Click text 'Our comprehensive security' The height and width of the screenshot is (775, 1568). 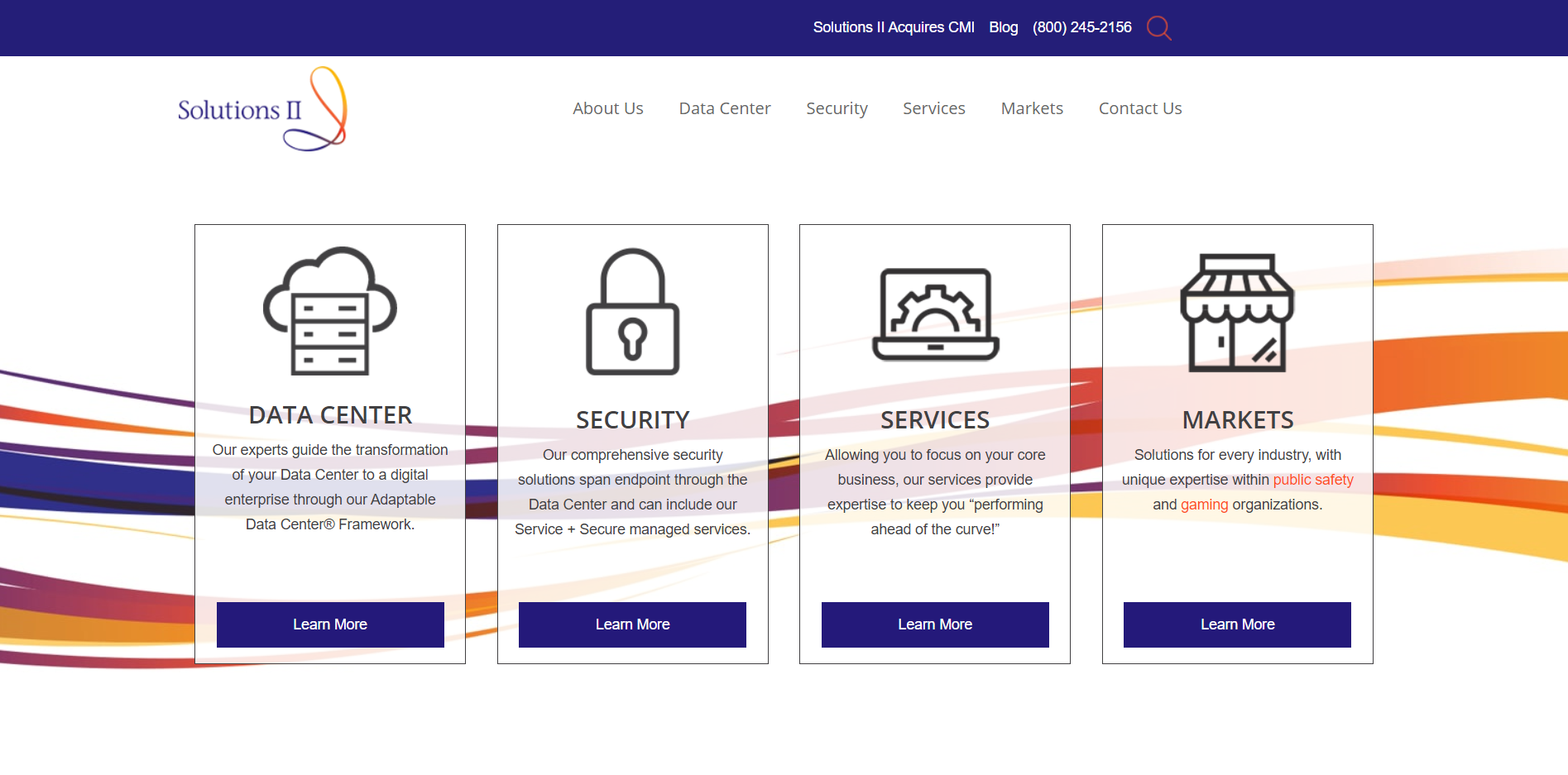point(633,455)
